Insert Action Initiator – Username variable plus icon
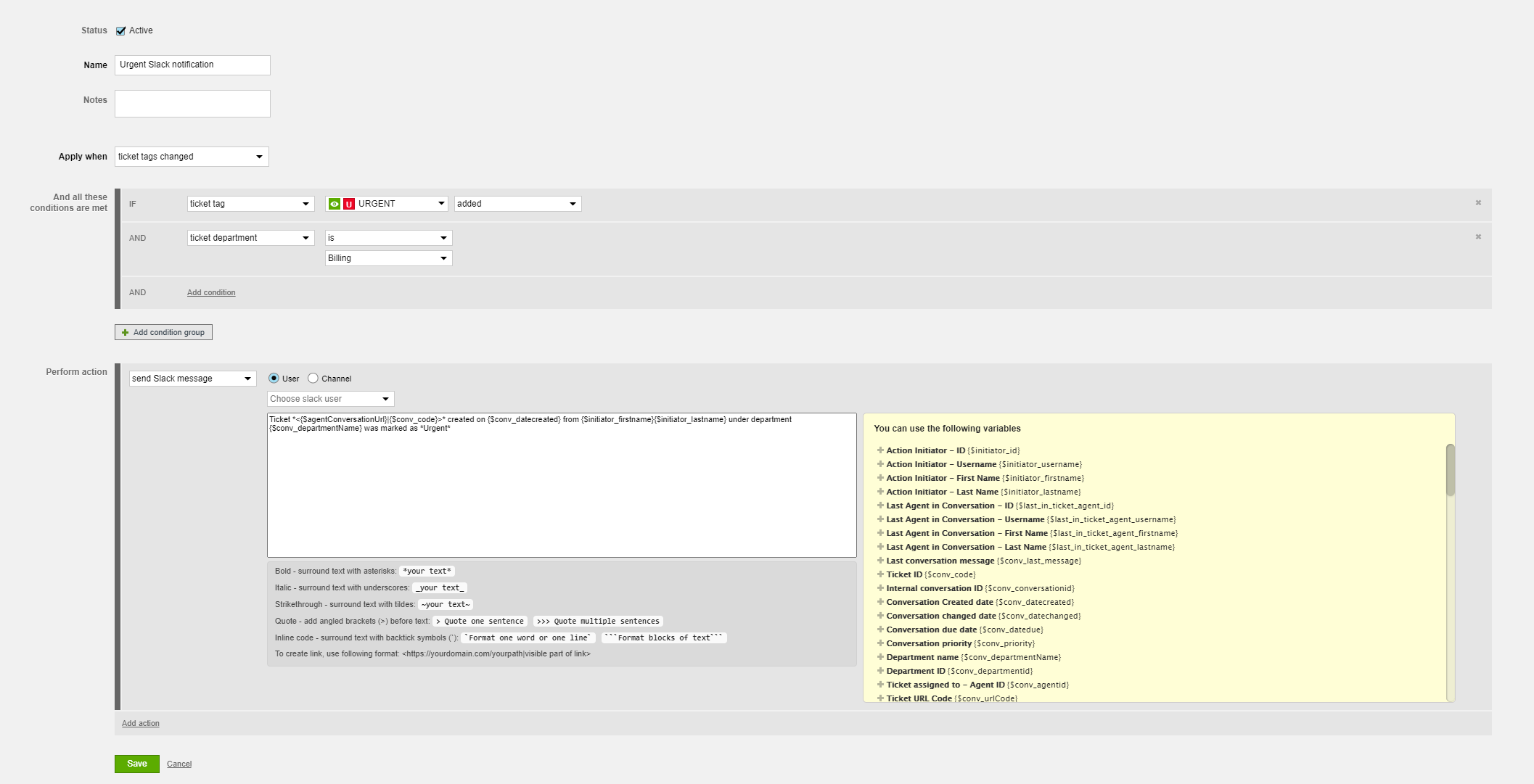The height and width of the screenshot is (784, 1534). (880, 464)
